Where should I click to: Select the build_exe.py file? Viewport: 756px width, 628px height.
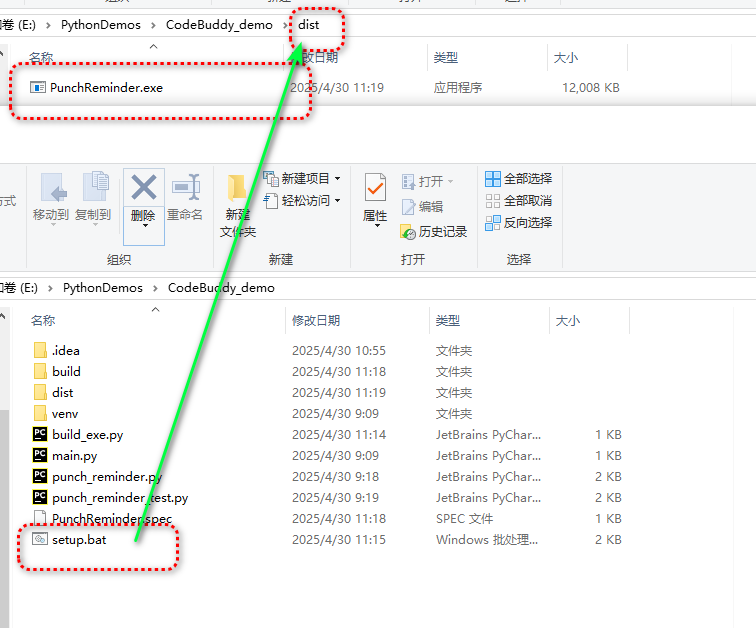(x=78, y=435)
